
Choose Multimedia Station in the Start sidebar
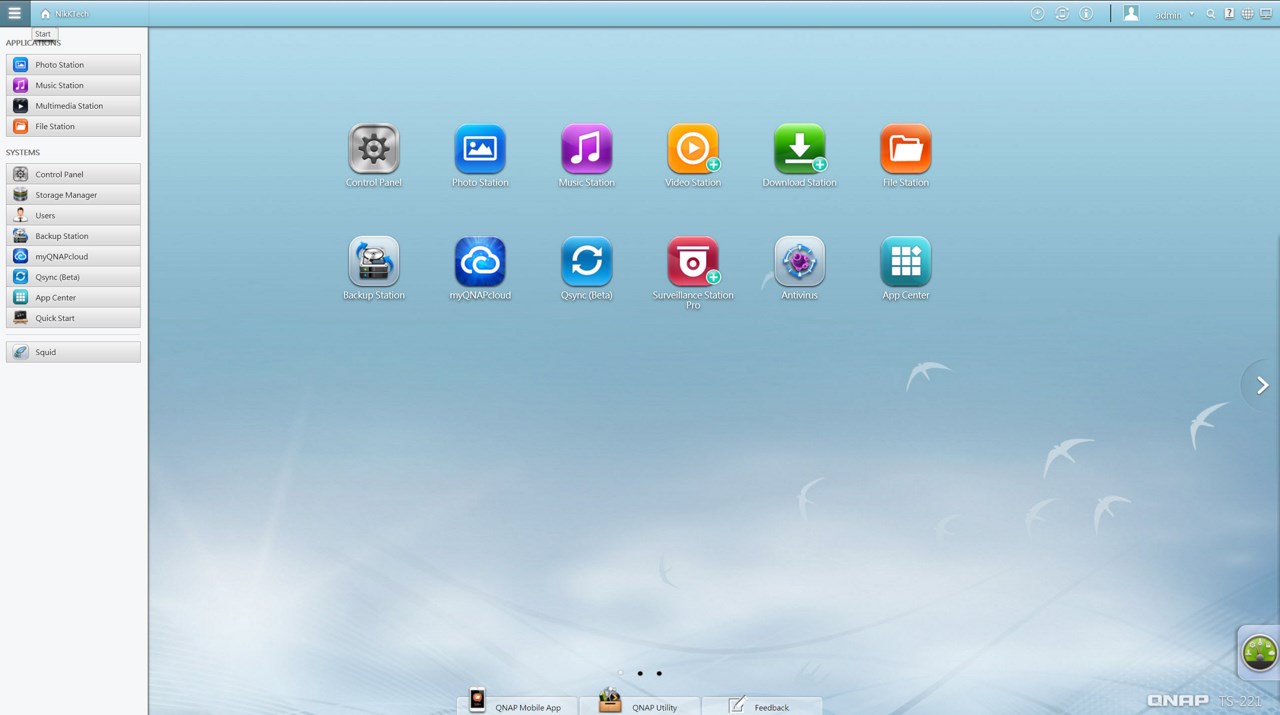(x=73, y=106)
